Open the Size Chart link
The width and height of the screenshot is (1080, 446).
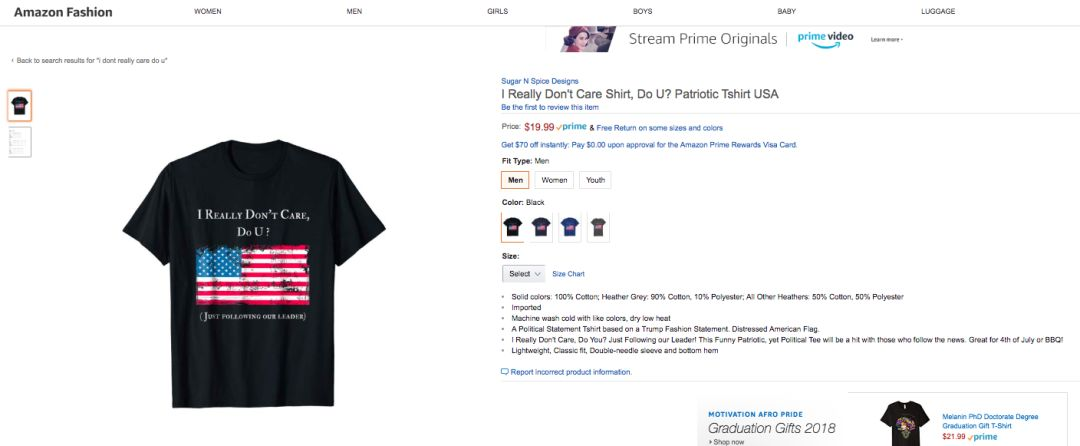tap(568, 273)
